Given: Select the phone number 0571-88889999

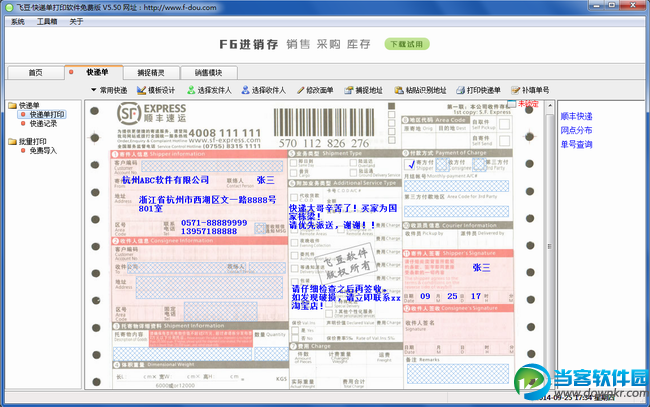Looking at the screenshot, I should [214, 223].
